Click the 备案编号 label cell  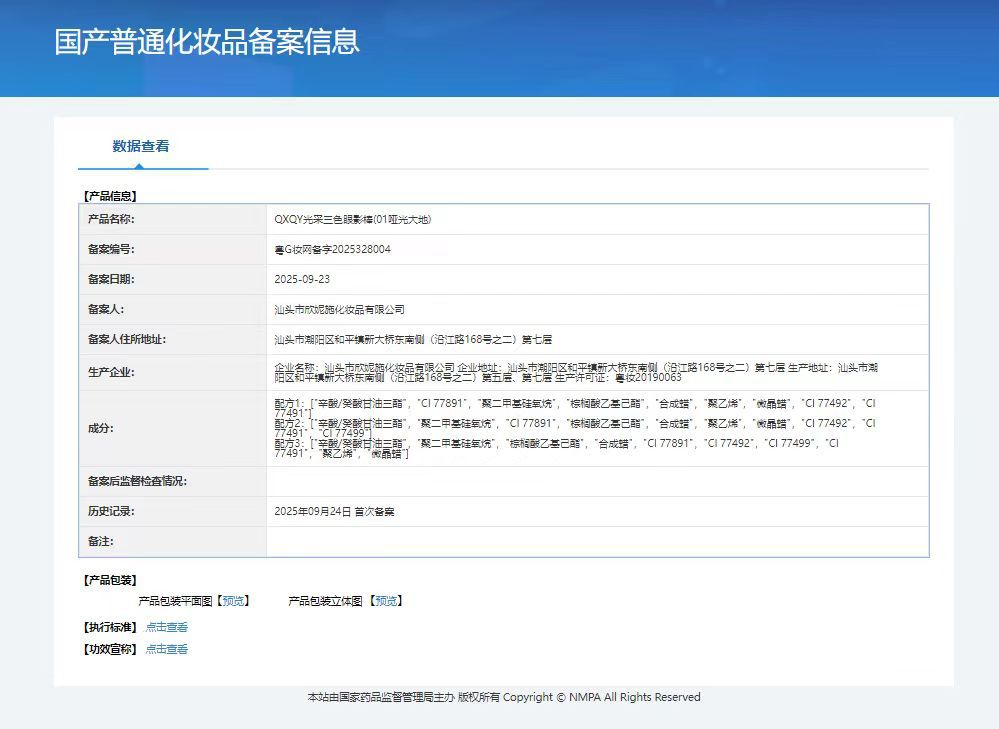click(173, 249)
